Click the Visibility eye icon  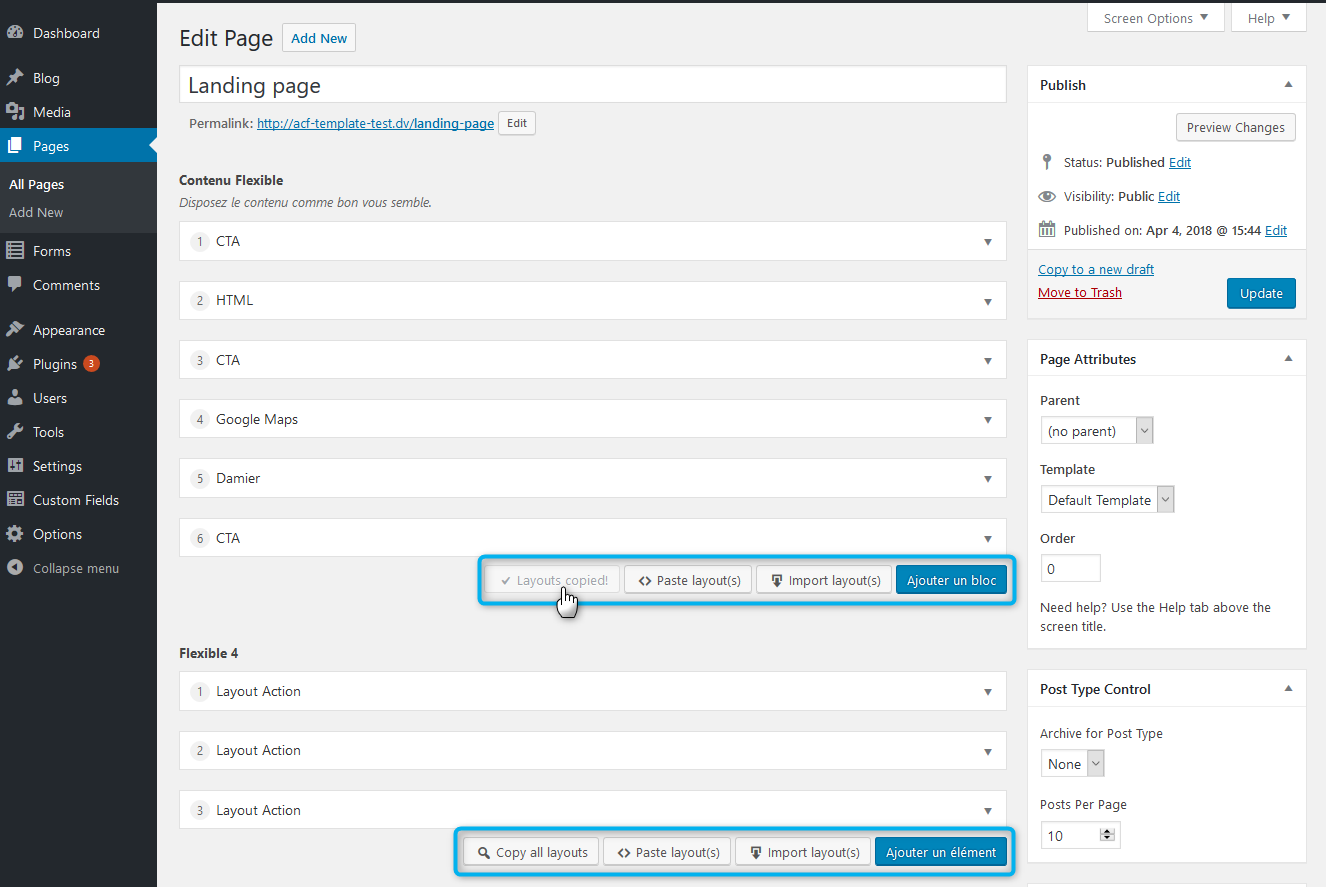pyautogui.click(x=1047, y=196)
